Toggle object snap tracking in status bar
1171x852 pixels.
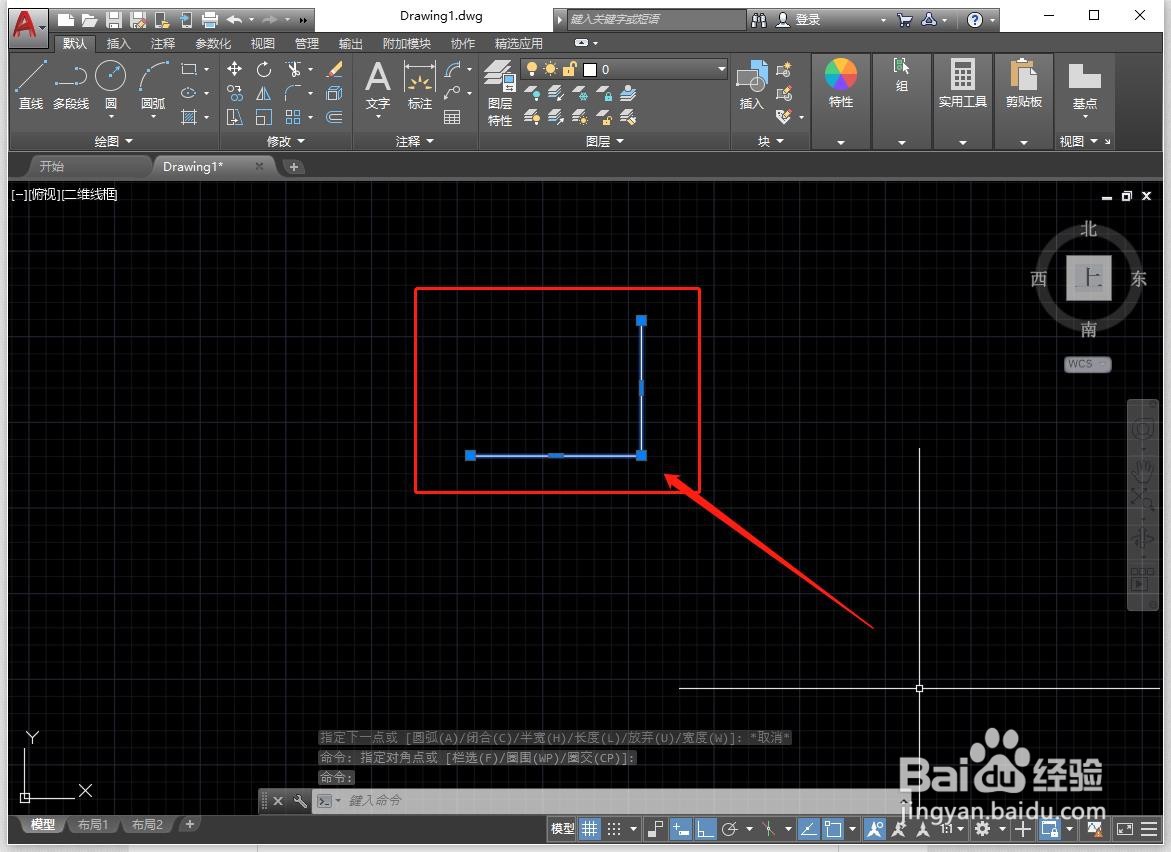(809, 829)
